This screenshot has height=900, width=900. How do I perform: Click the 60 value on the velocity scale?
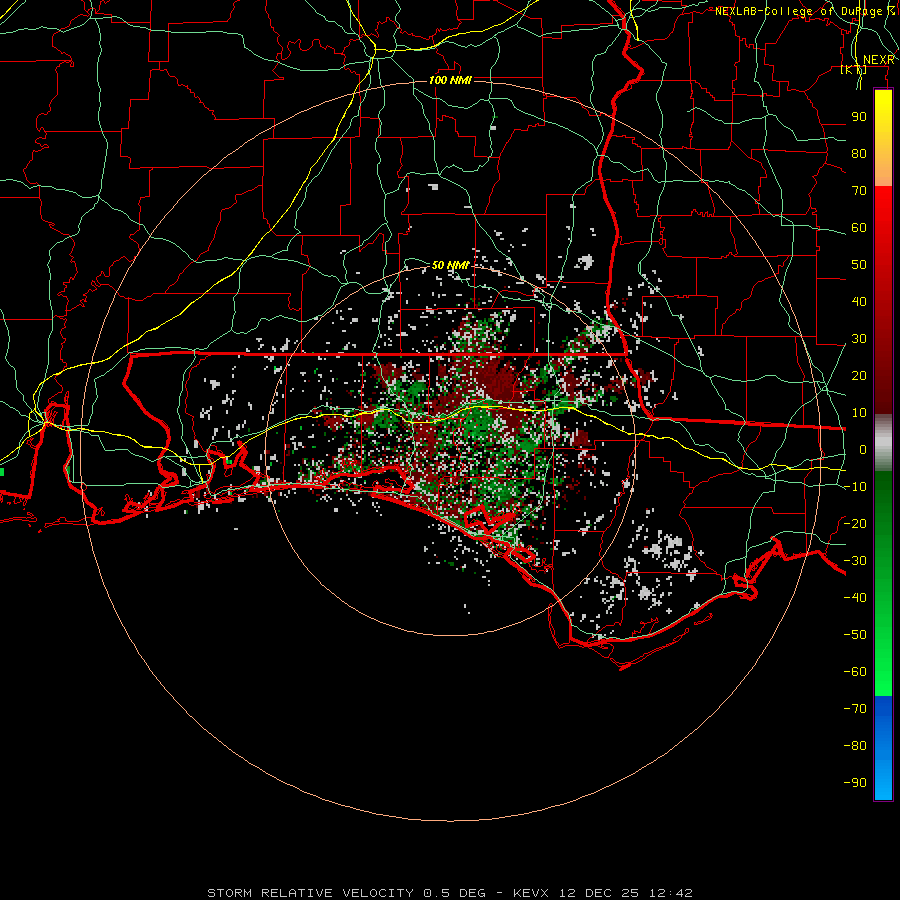[859, 228]
